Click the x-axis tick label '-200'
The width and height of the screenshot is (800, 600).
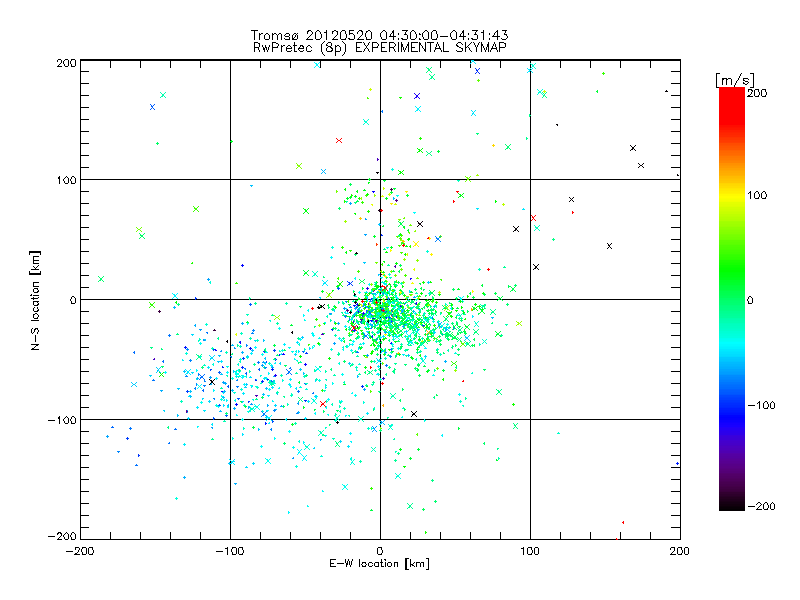[x=80, y=551]
